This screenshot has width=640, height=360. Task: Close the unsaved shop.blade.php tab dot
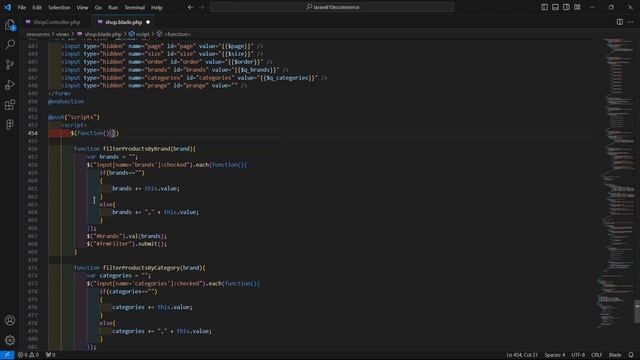(x=148, y=22)
